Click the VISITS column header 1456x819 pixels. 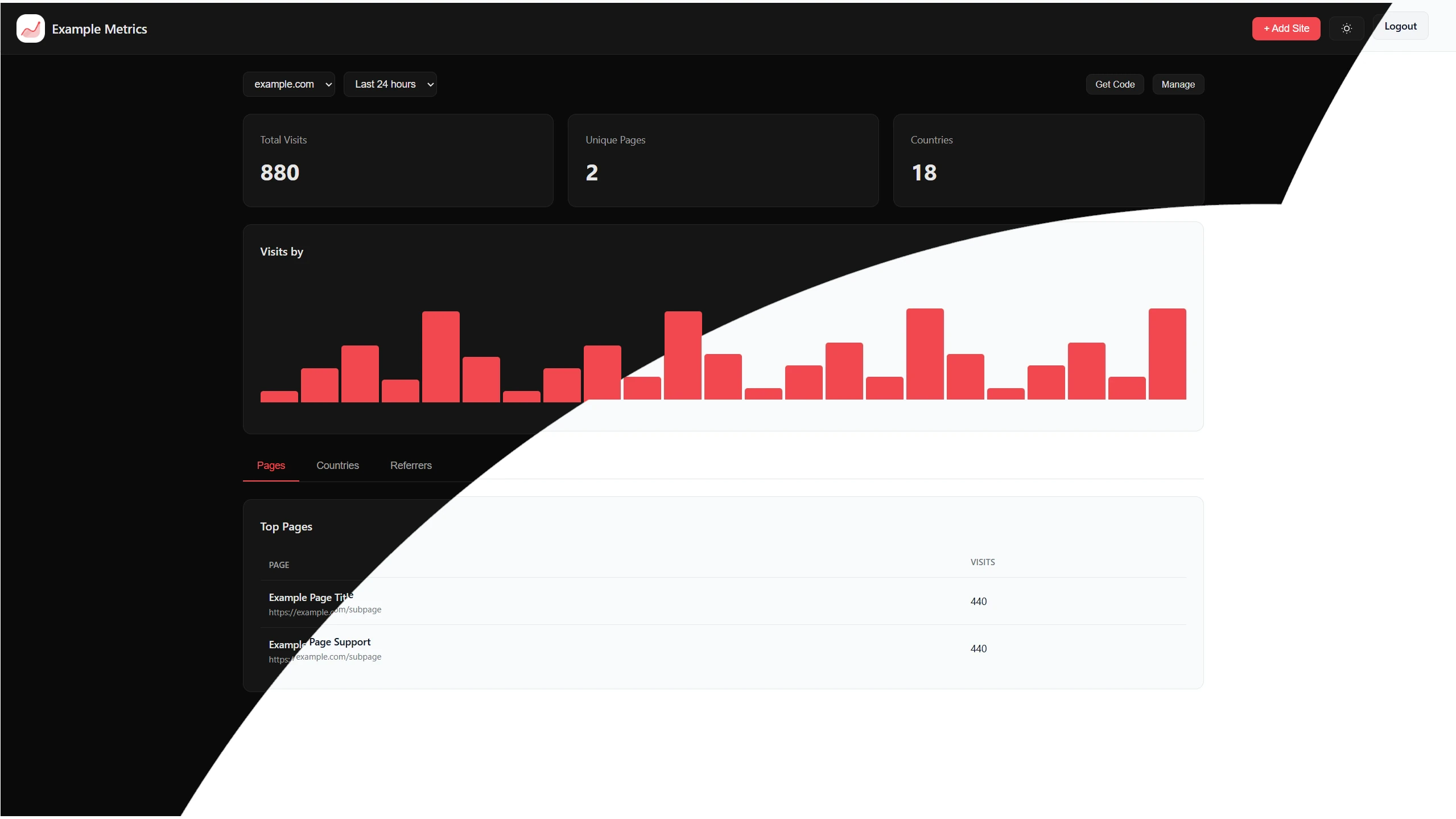point(982,562)
